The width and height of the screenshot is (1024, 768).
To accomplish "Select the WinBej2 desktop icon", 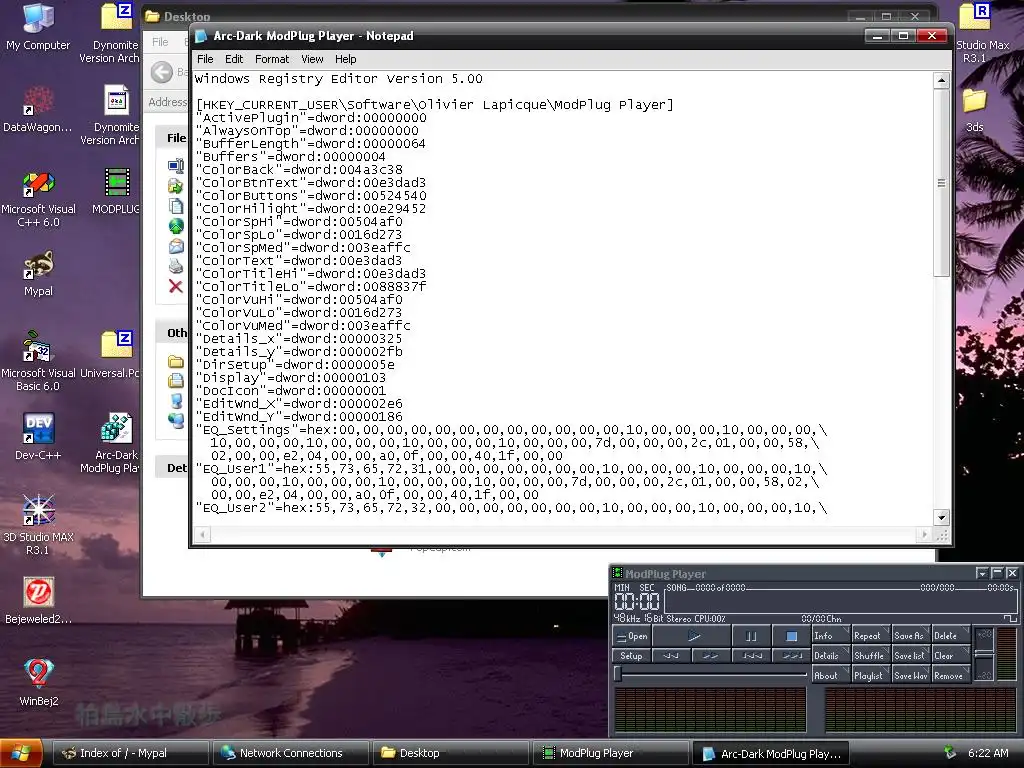I will 38,682.
